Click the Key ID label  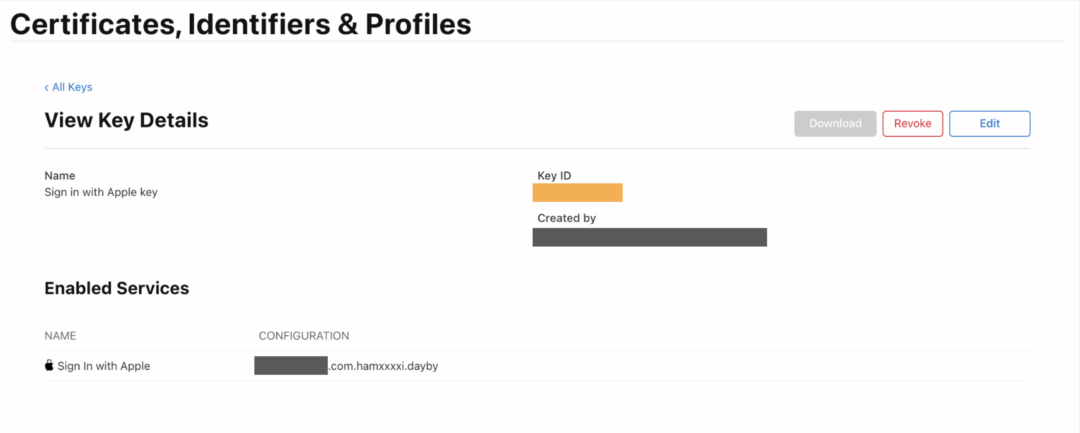(554, 176)
